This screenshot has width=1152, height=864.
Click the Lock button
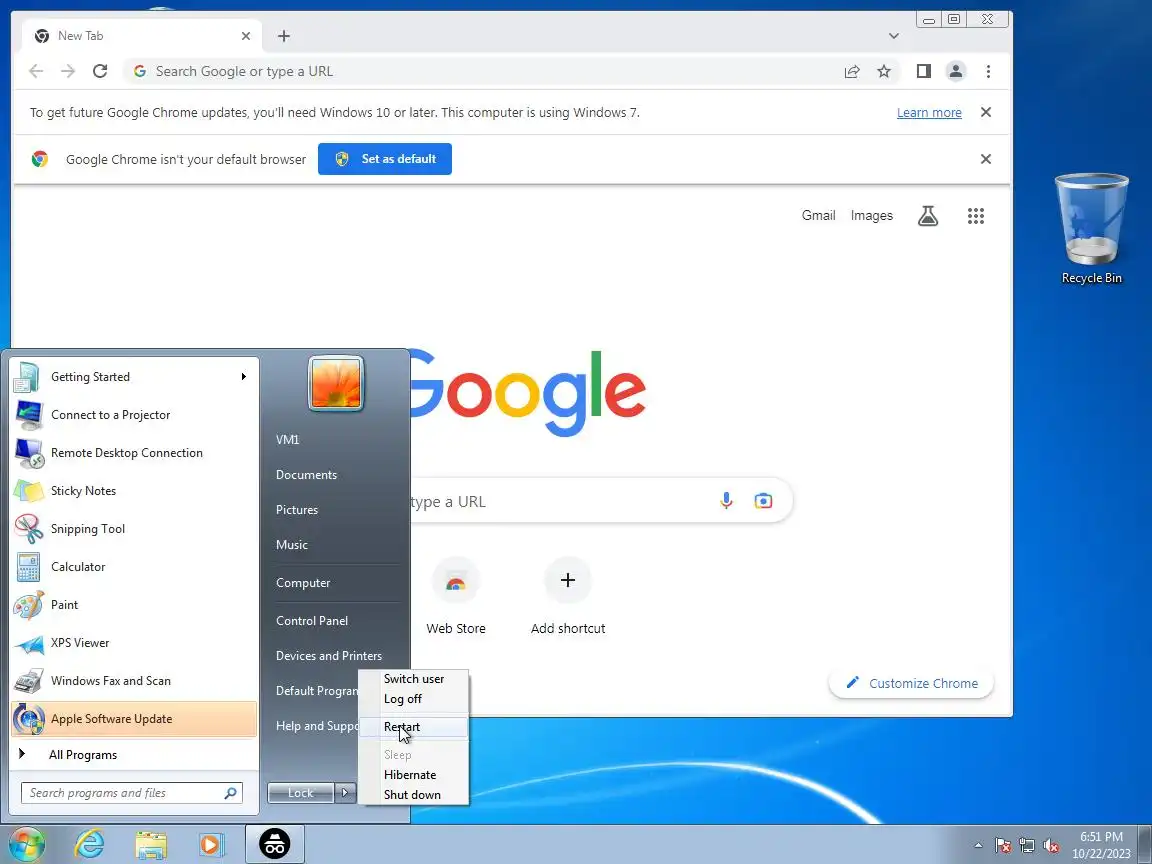coord(300,793)
